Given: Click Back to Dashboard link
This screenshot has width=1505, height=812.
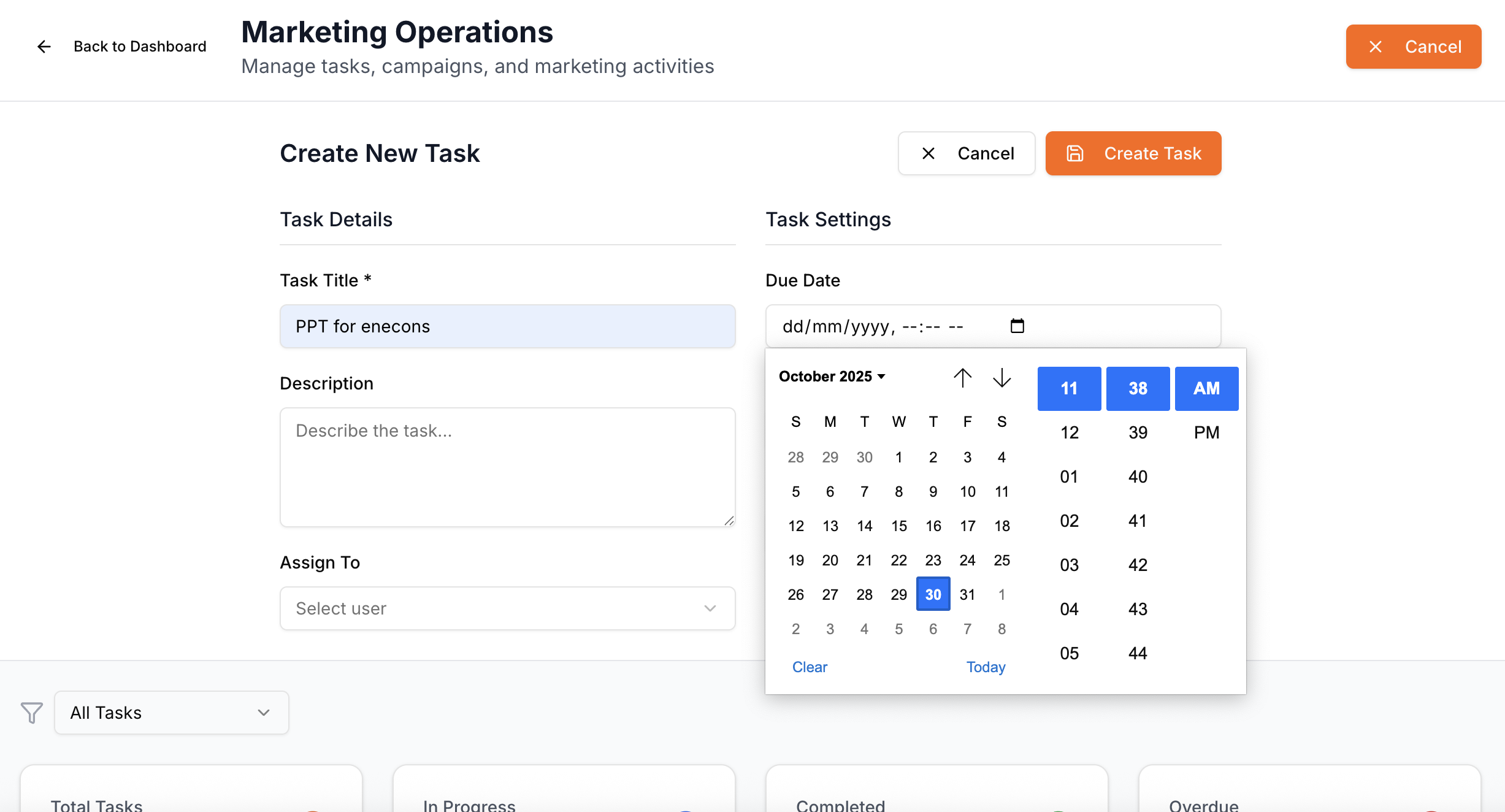Looking at the screenshot, I should (x=140, y=47).
